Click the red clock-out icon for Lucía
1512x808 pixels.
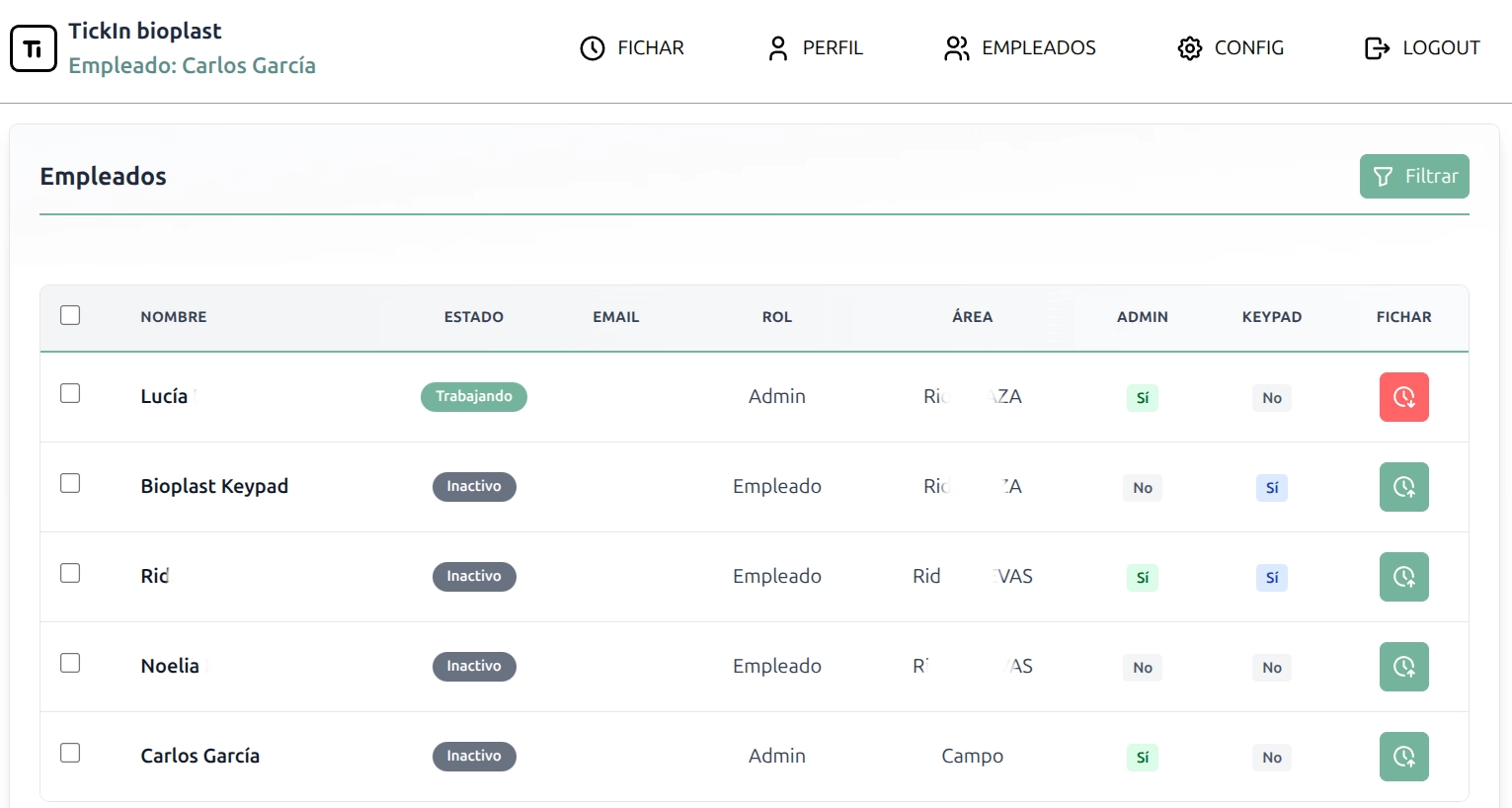pos(1403,397)
